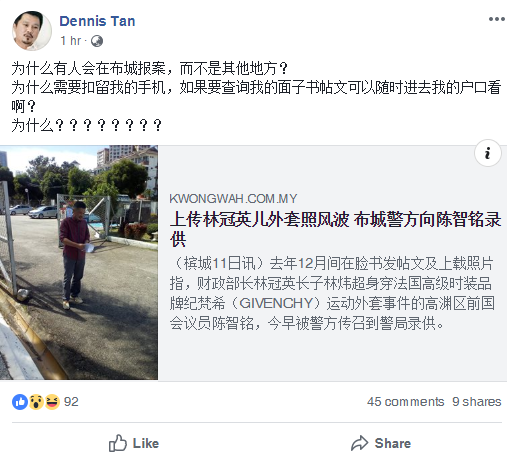Click the link info 'i' icon
The image size is (507, 454).
click(x=488, y=153)
